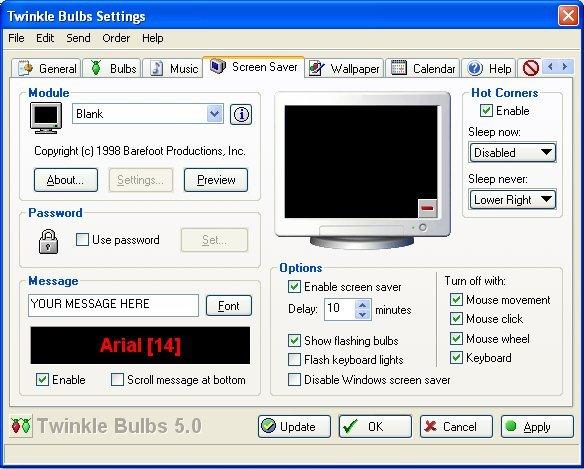Click the padlock icon in Password section

(x=48, y=241)
